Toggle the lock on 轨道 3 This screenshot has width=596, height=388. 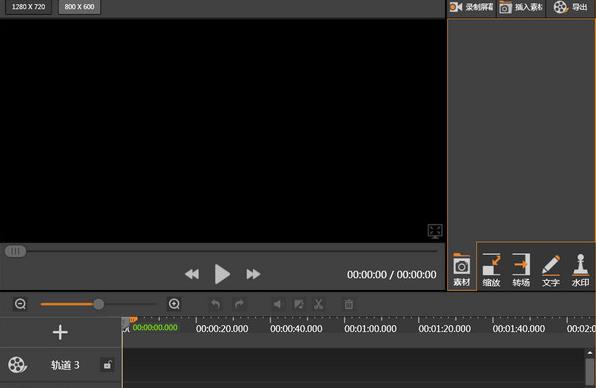point(107,365)
